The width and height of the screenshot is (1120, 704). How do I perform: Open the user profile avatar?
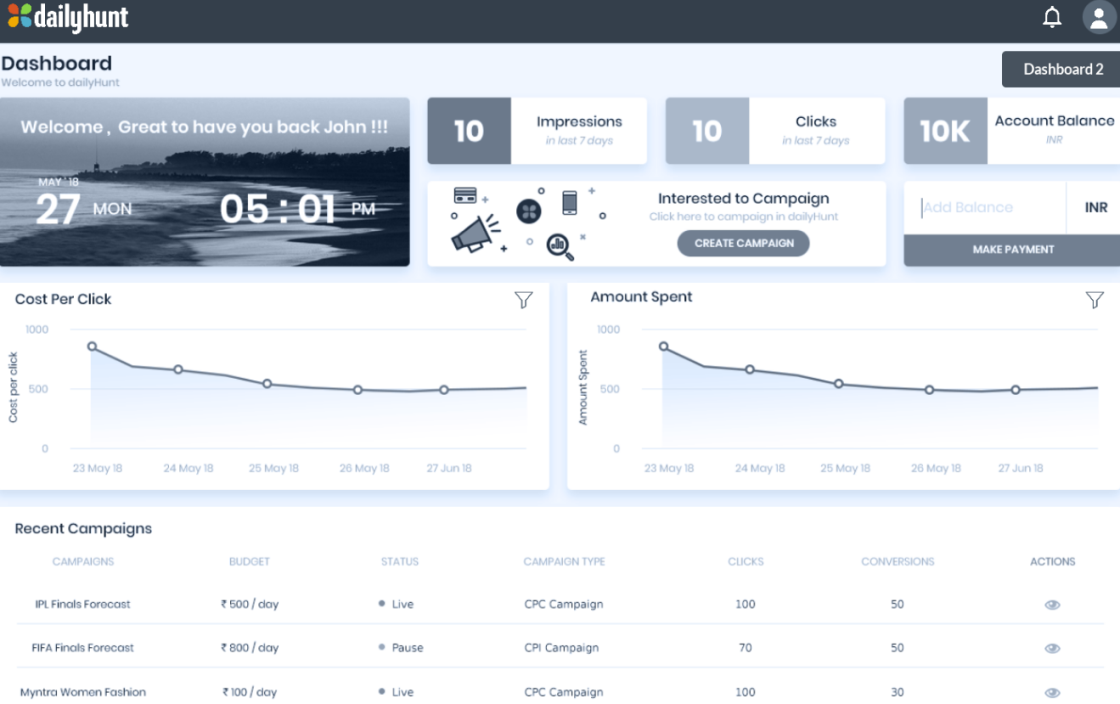coord(1099,16)
